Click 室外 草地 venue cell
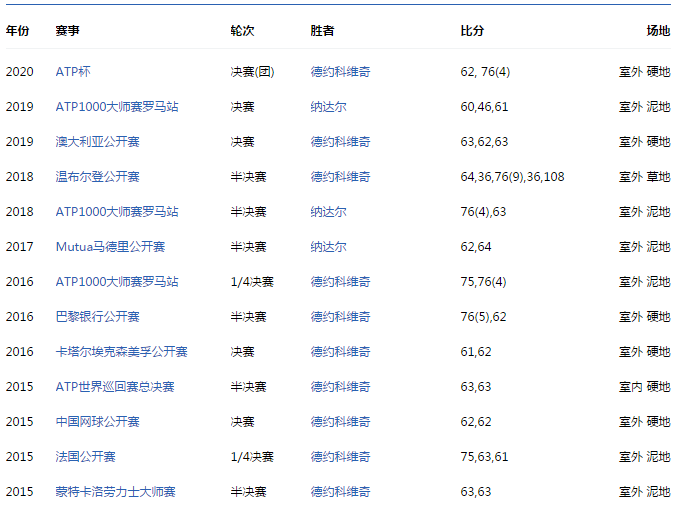 645,177
